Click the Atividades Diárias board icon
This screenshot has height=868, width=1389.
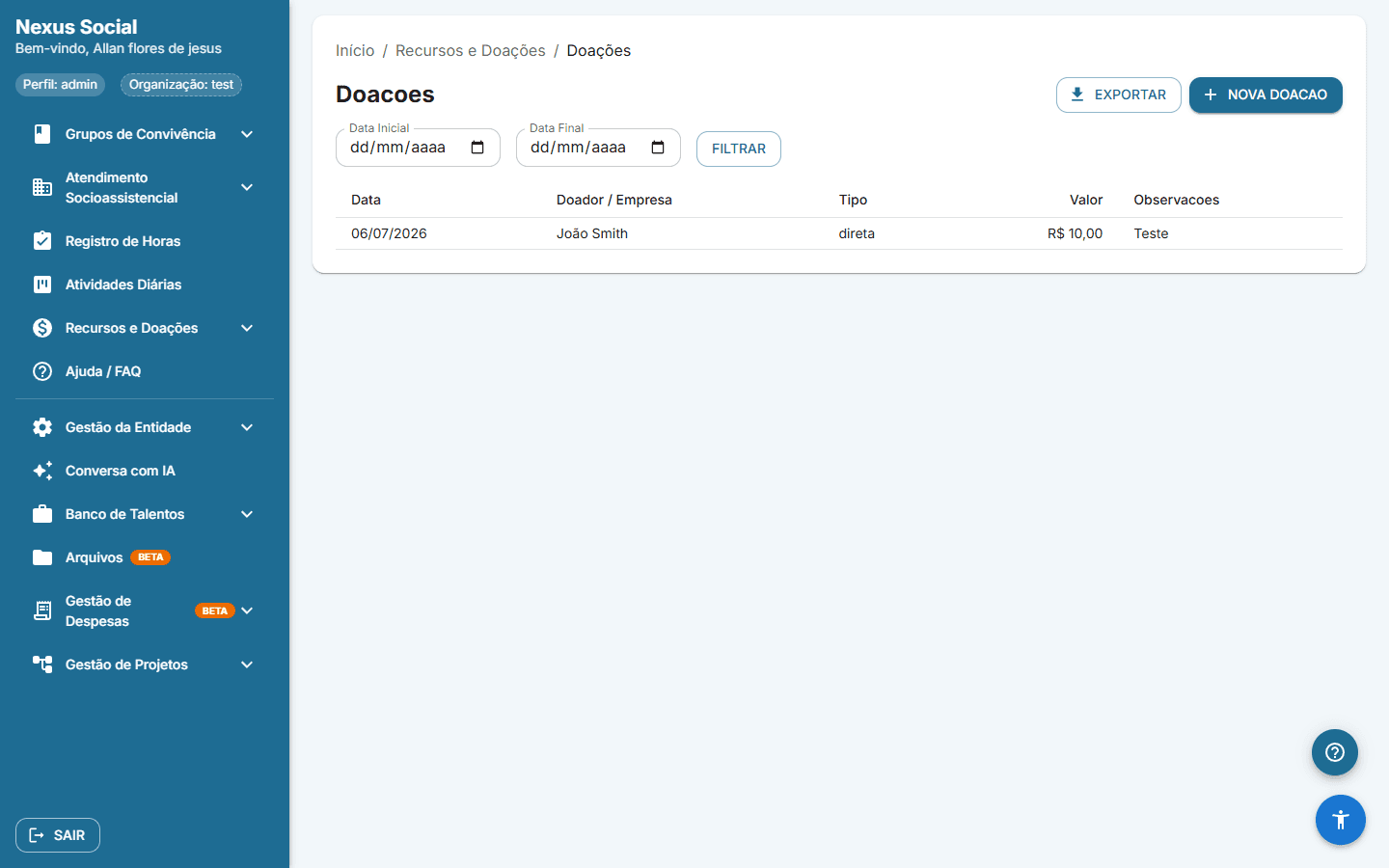tap(42, 285)
